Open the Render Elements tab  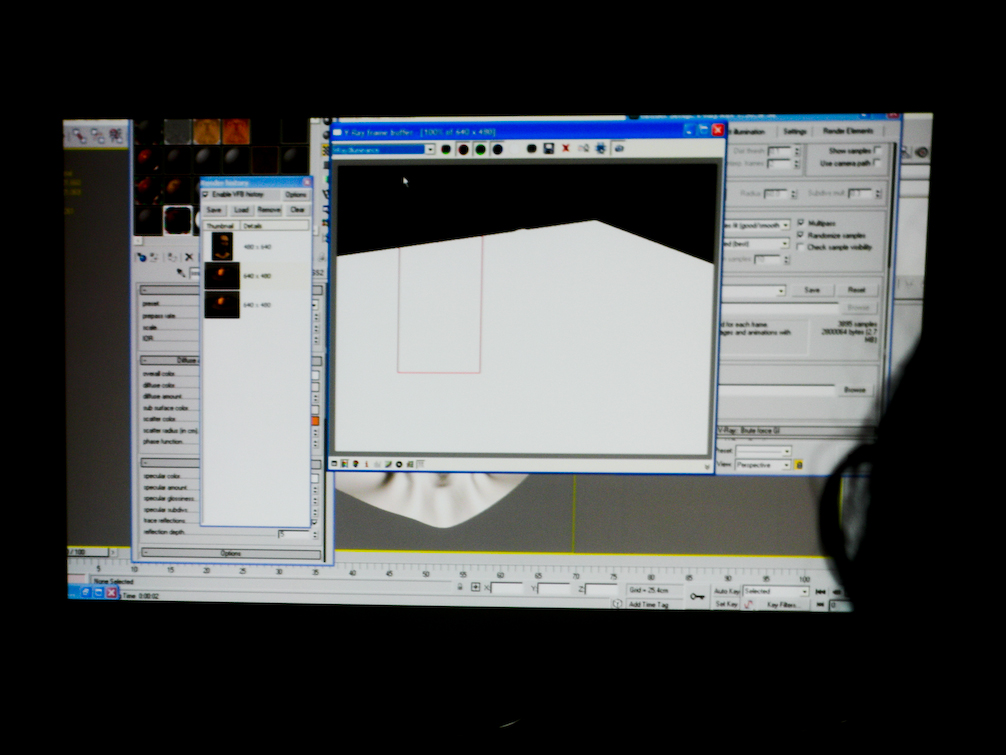point(848,131)
